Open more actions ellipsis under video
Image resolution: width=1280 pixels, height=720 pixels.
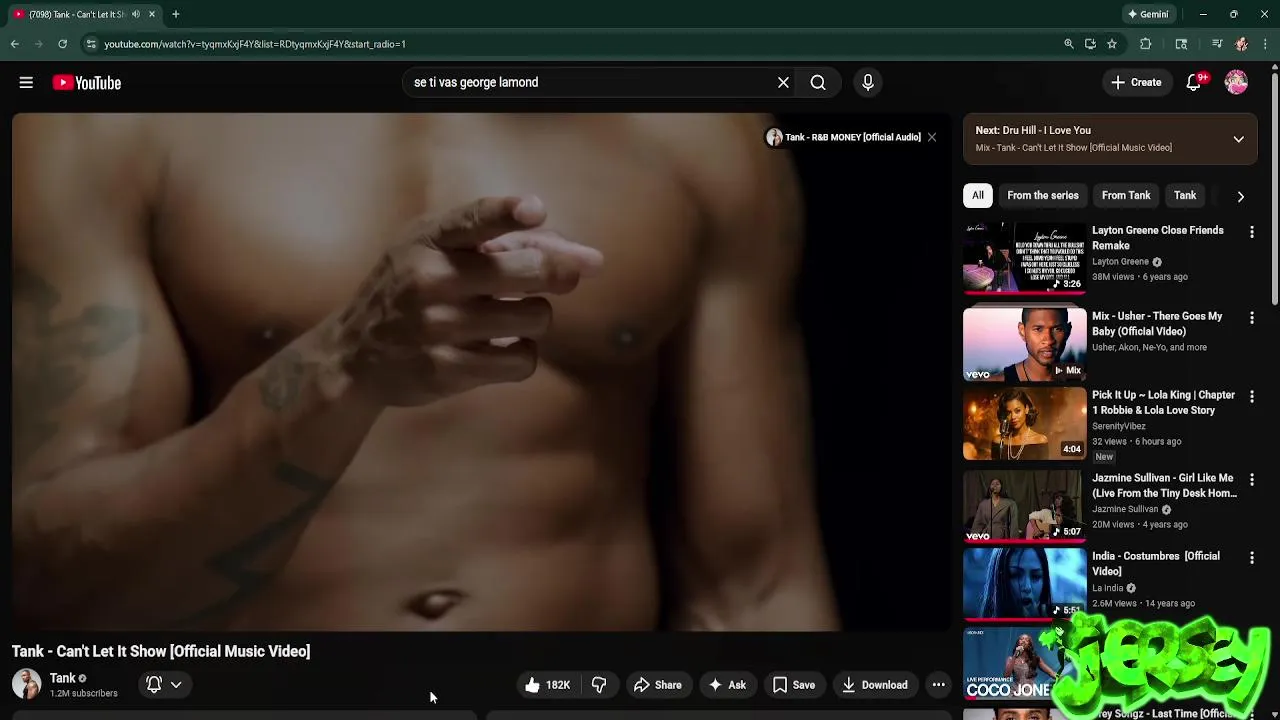coord(938,685)
